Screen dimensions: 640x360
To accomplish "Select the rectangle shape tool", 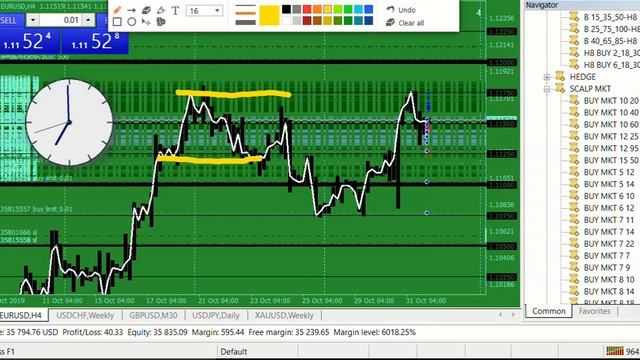I will click(117, 22).
